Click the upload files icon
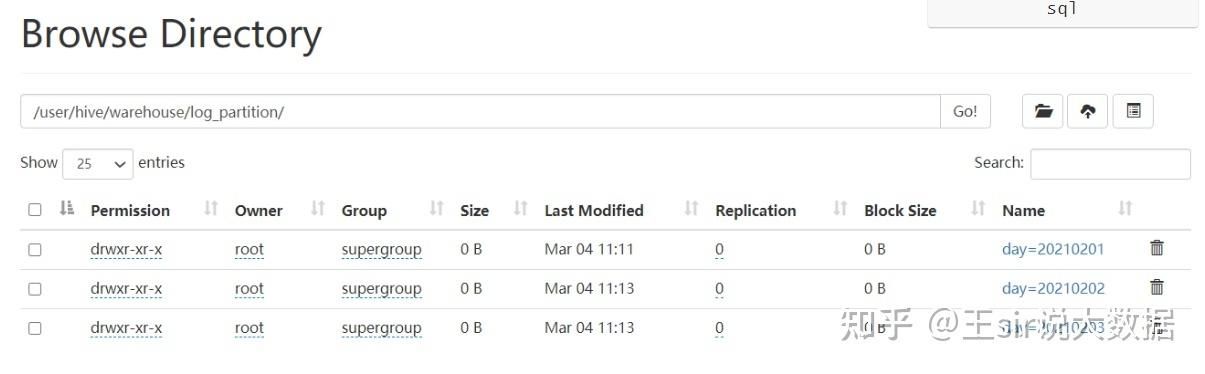The height and width of the screenshot is (374, 1205). 1088,112
